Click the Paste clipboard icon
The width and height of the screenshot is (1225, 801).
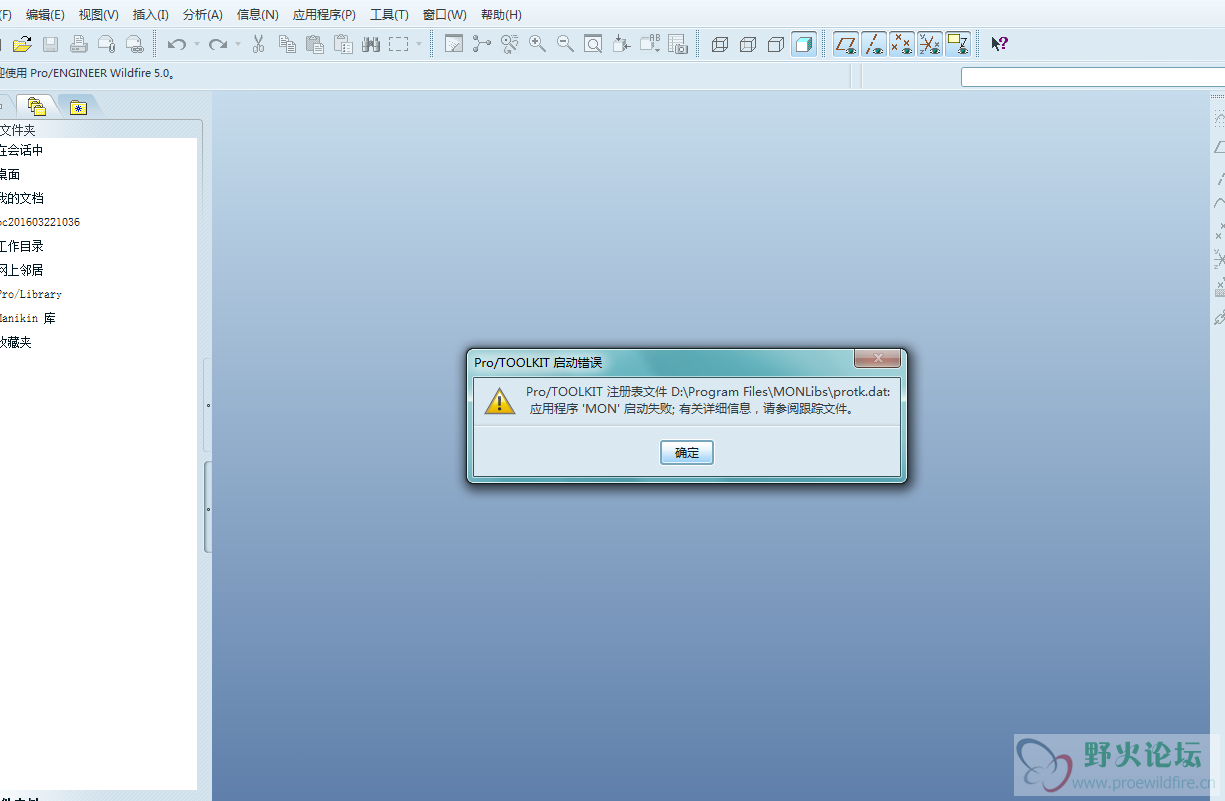[315, 44]
